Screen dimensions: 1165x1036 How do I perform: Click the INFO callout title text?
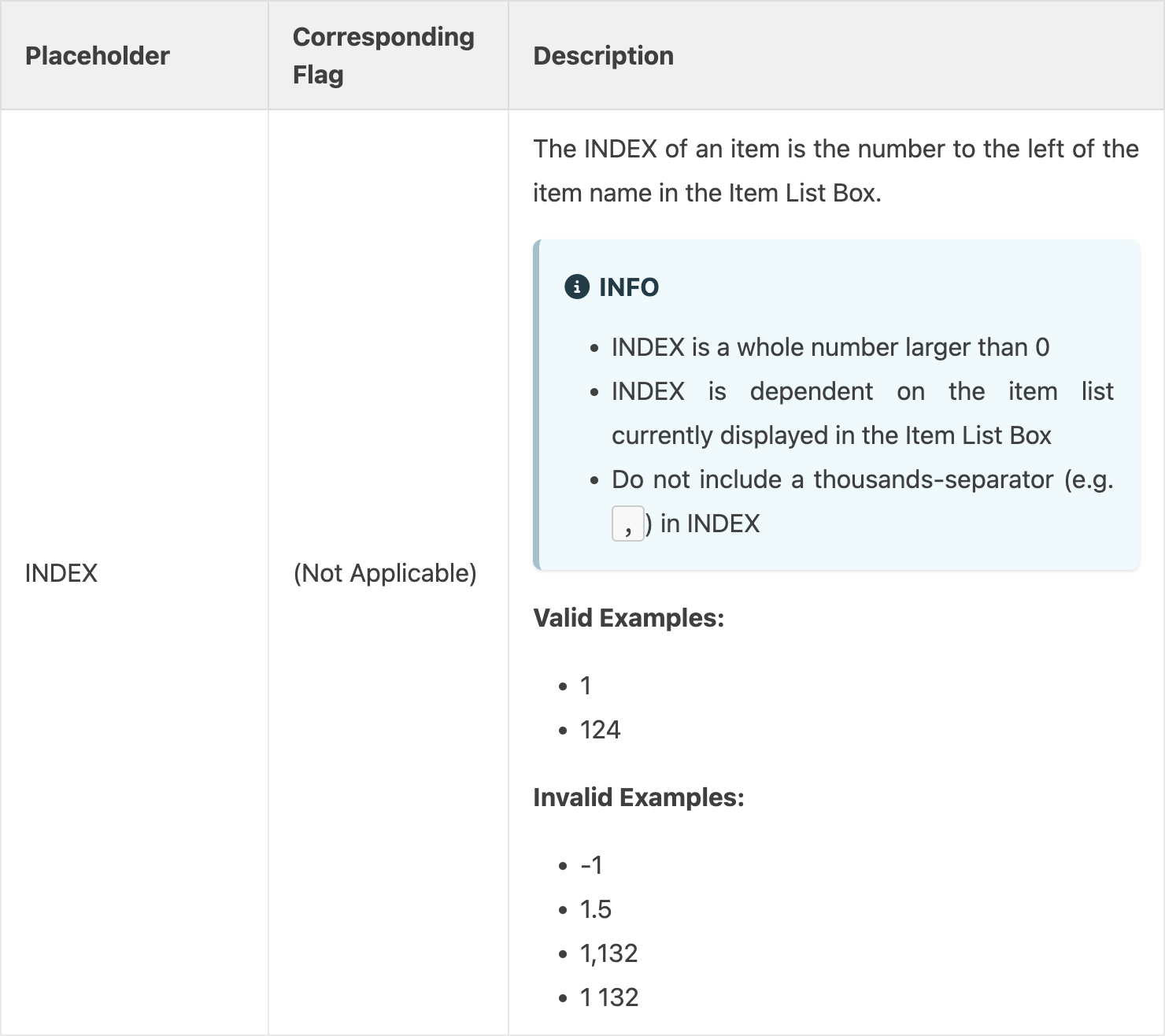pyautogui.click(x=629, y=287)
